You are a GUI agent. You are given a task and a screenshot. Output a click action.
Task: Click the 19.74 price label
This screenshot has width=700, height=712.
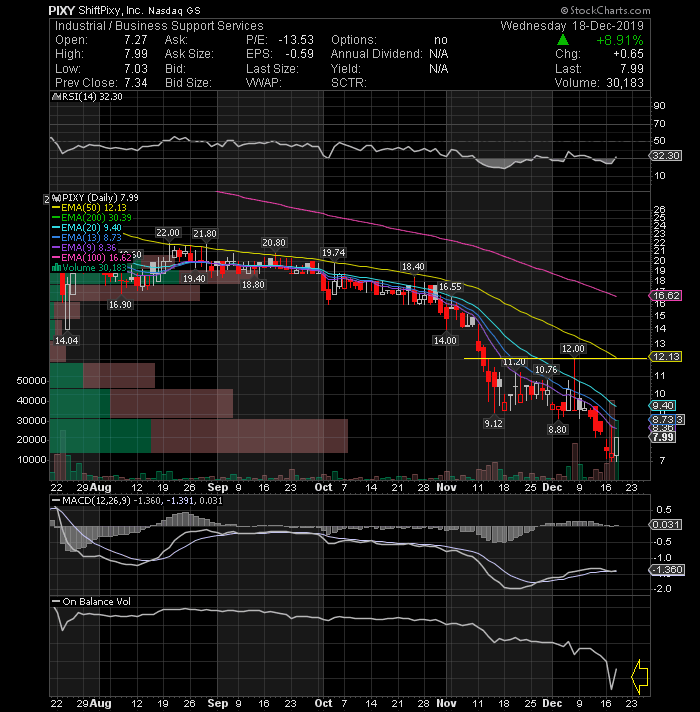pyautogui.click(x=334, y=252)
